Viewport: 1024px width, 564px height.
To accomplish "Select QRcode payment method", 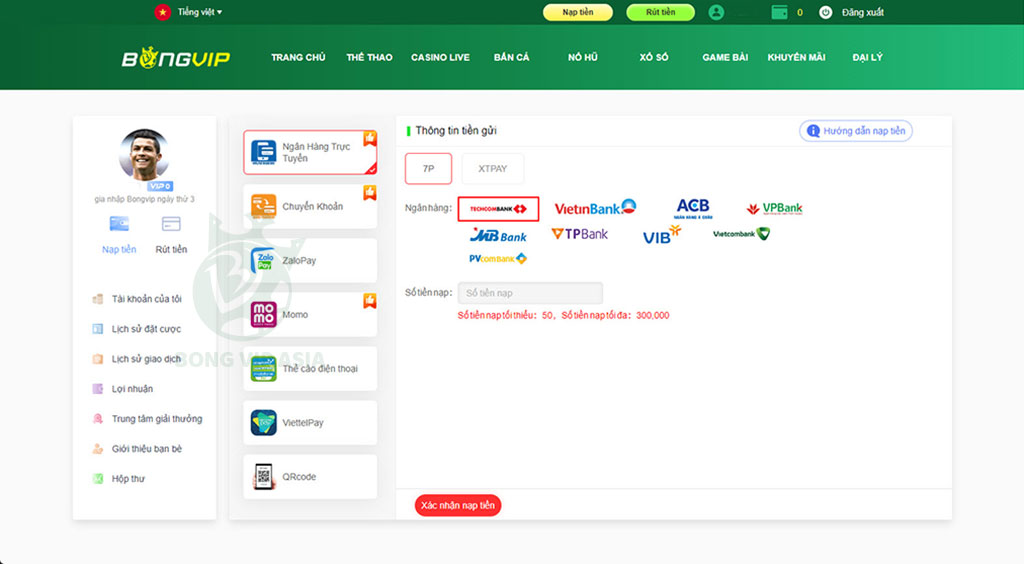I will click(x=310, y=477).
